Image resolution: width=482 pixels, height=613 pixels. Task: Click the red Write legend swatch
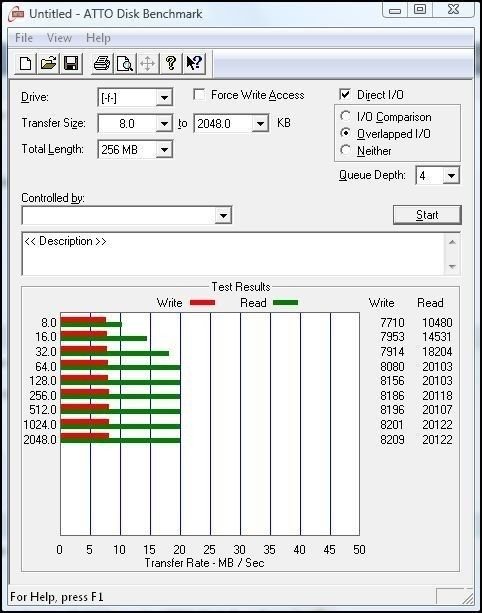pyautogui.click(x=202, y=303)
